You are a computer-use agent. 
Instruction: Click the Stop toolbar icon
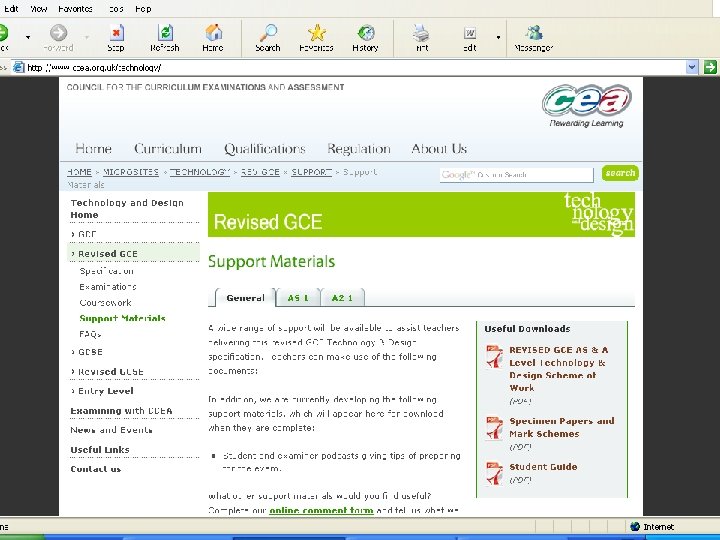pyautogui.click(x=116, y=33)
